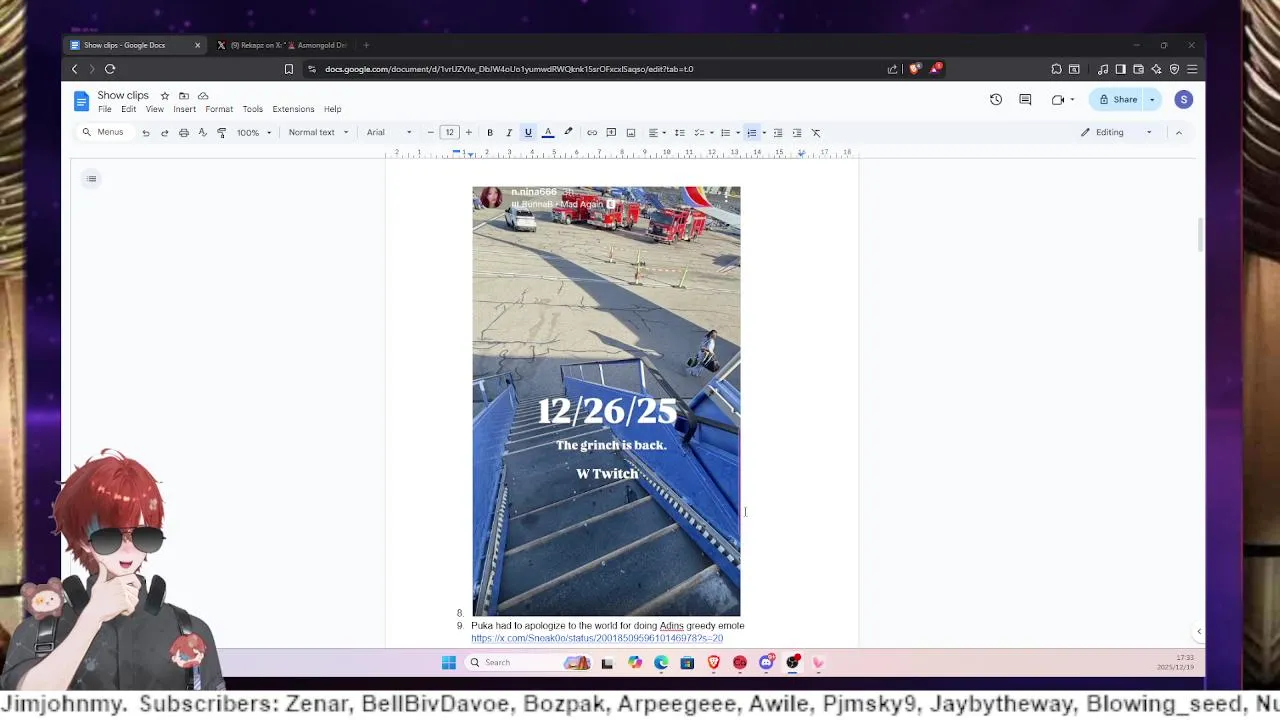Increase indent of the paragraph
Screen dimensions: 1280x720
tap(797, 133)
